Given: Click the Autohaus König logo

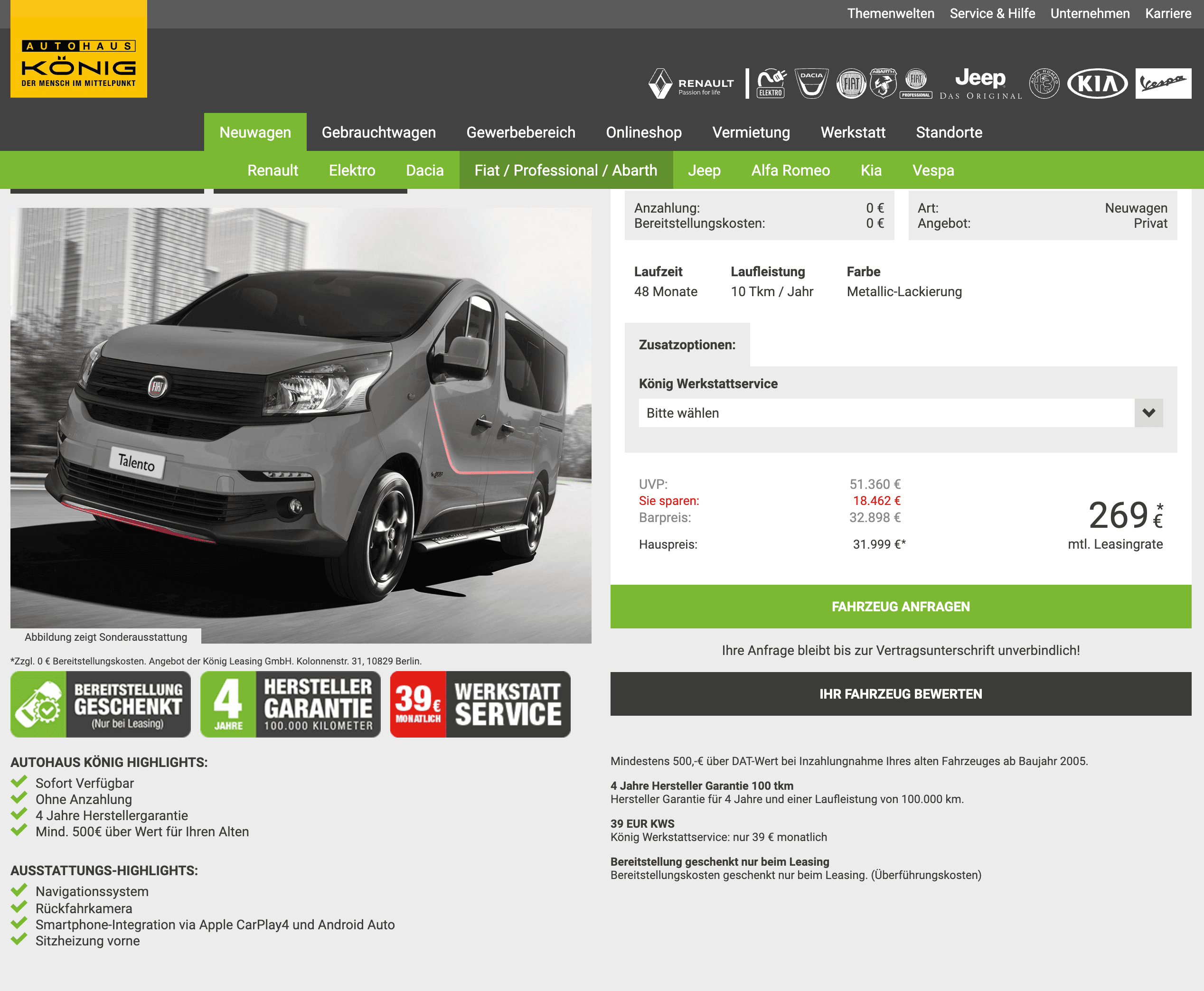Looking at the screenshot, I should [79, 49].
